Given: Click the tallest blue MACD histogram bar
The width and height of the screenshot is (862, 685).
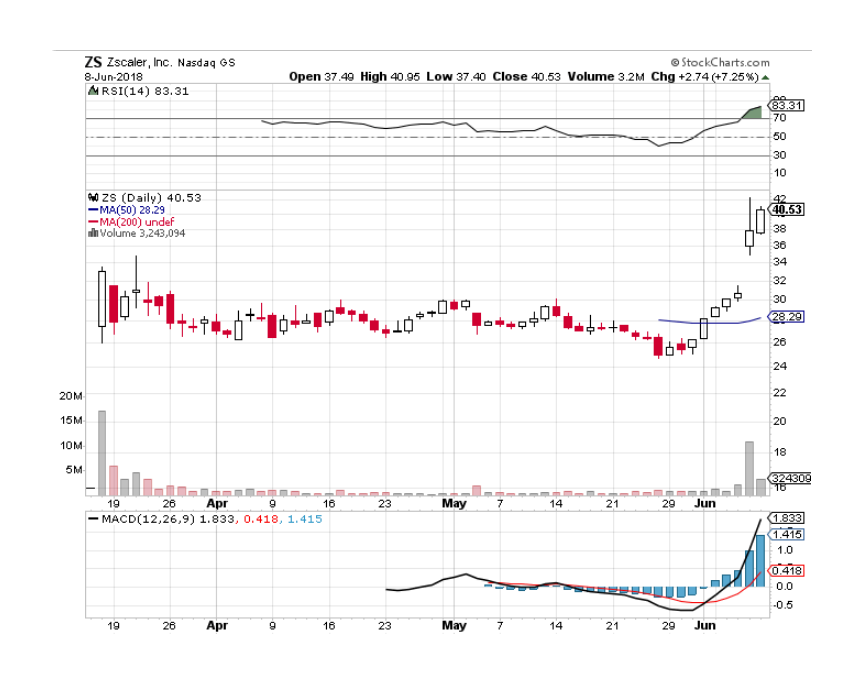Looking at the screenshot, I should pyautogui.click(x=761, y=561).
